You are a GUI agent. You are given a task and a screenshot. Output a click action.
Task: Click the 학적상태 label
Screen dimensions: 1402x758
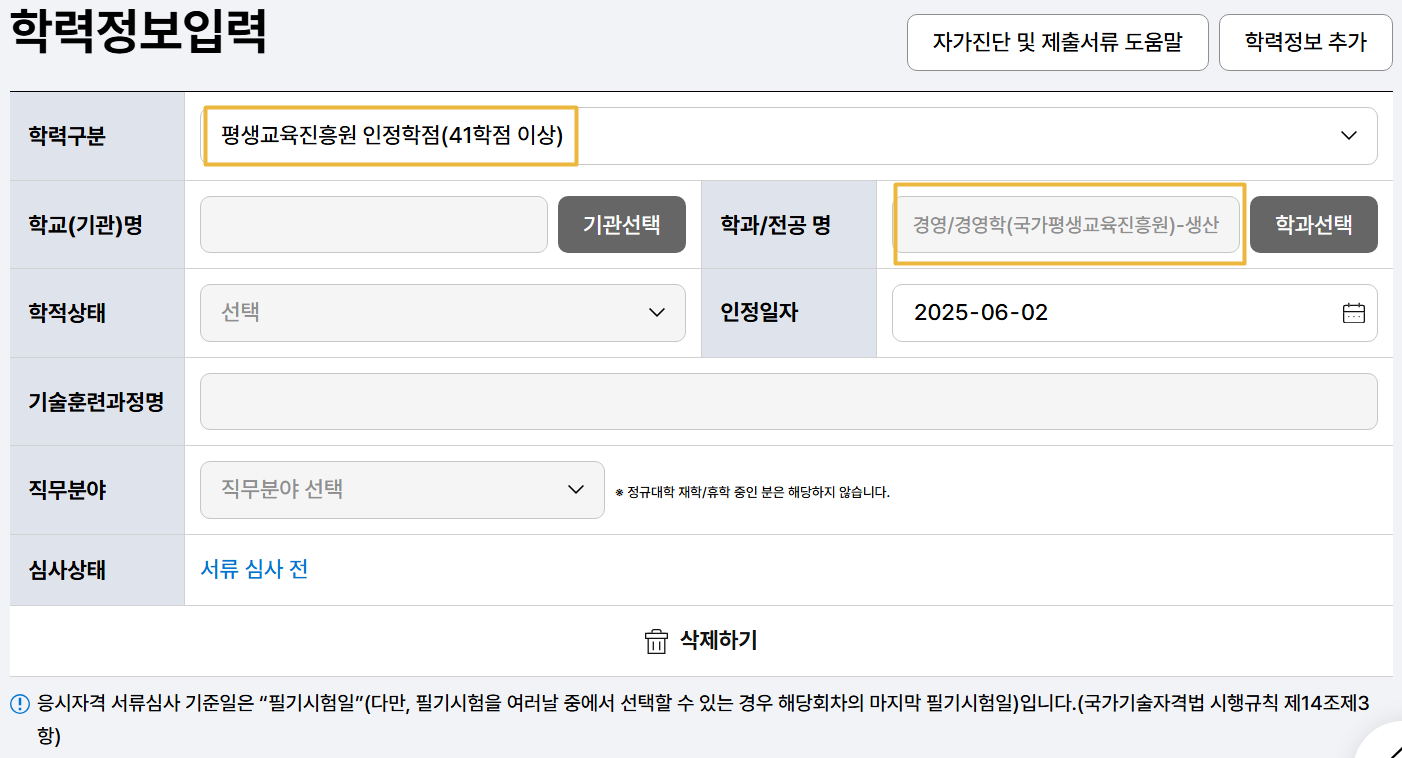tap(67, 313)
